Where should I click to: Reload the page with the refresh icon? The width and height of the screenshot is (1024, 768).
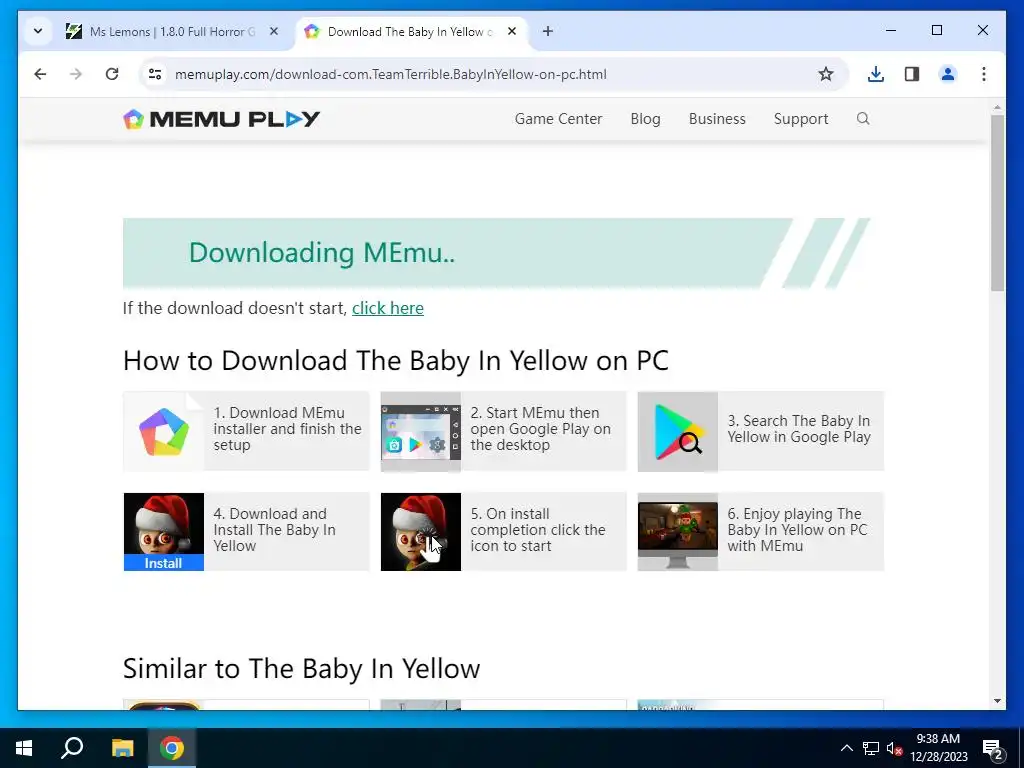click(112, 74)
